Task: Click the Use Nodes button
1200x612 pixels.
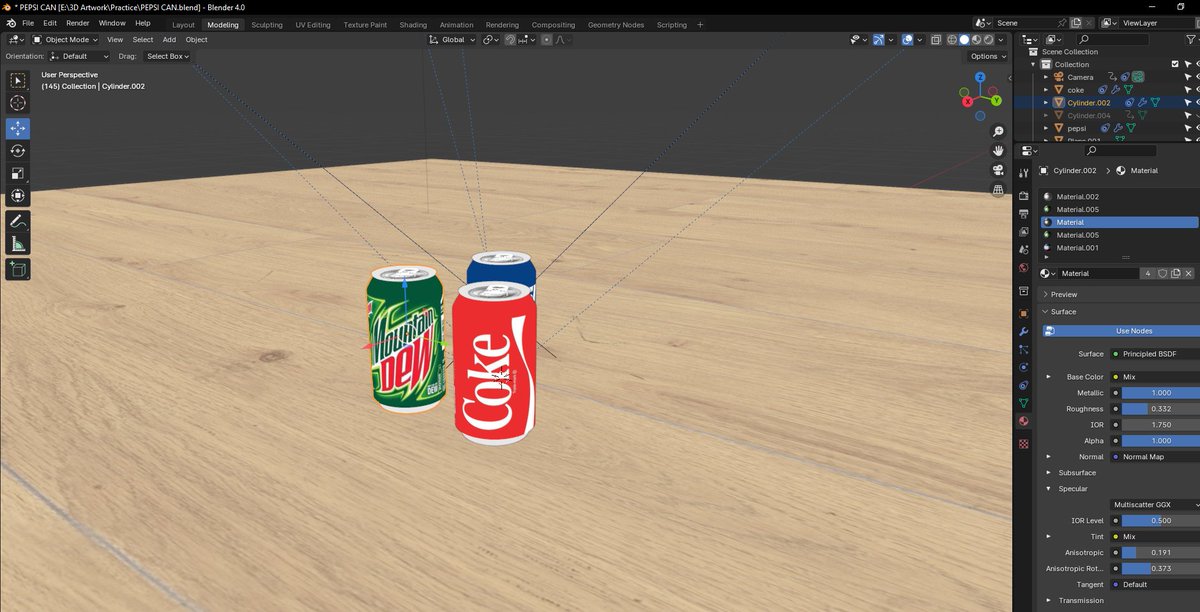Action: (x=1120, y=331)
